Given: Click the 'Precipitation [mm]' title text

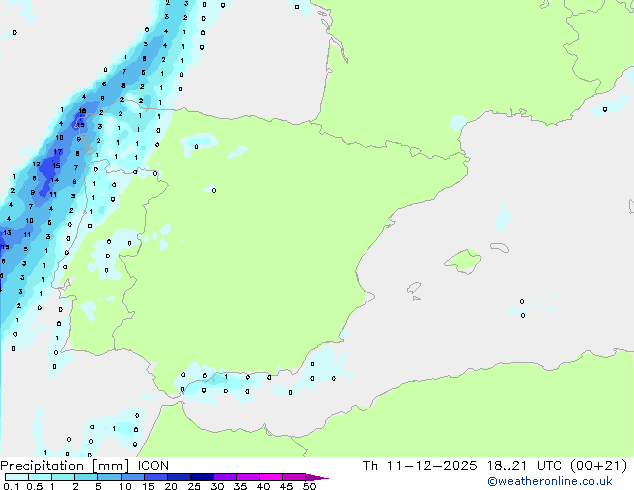Looking at the screenshot, I should point(65,466).
